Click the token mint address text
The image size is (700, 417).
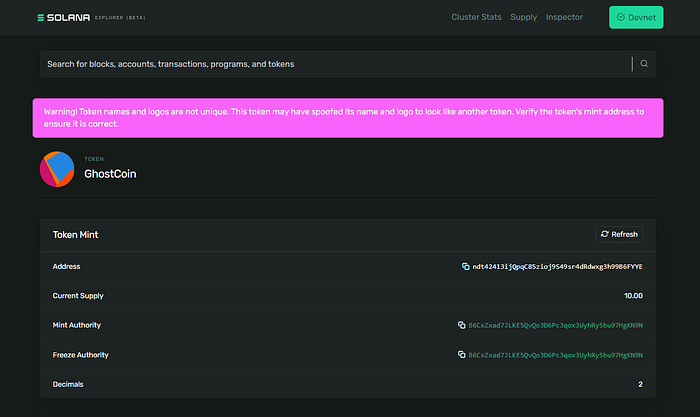point(557,267)
